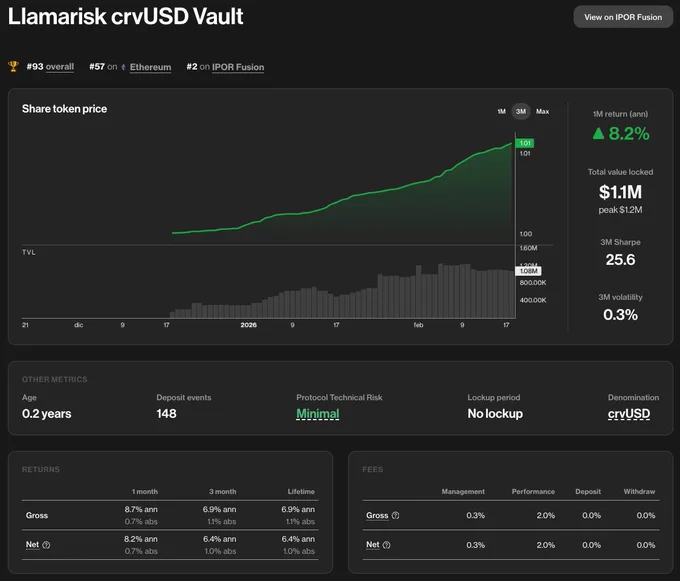Viewport: 680px width, 581px height.
Task: Click the help icon beside Net fees
Action: (x=386, y=545)
